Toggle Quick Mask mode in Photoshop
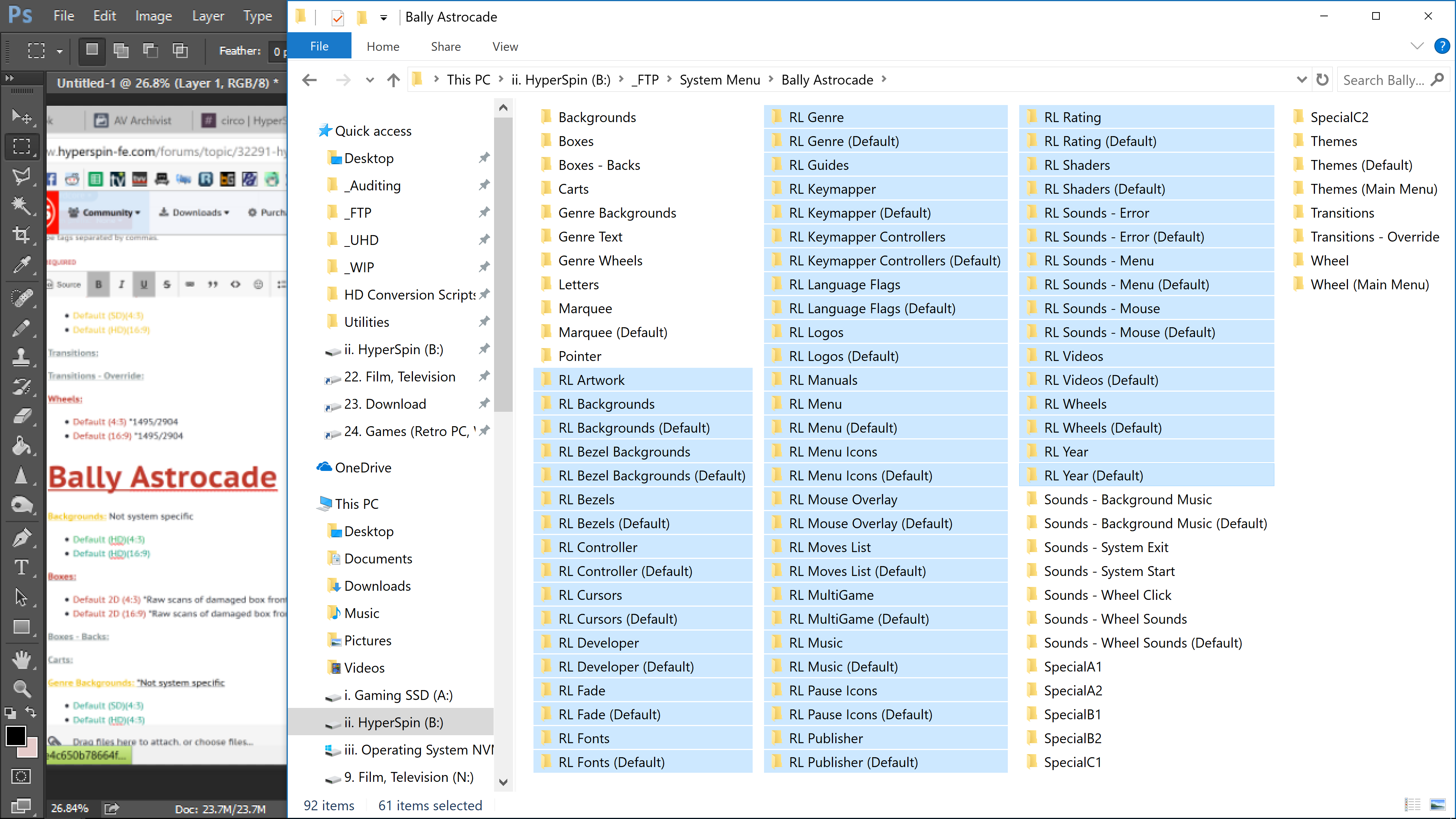 (22, 776)
